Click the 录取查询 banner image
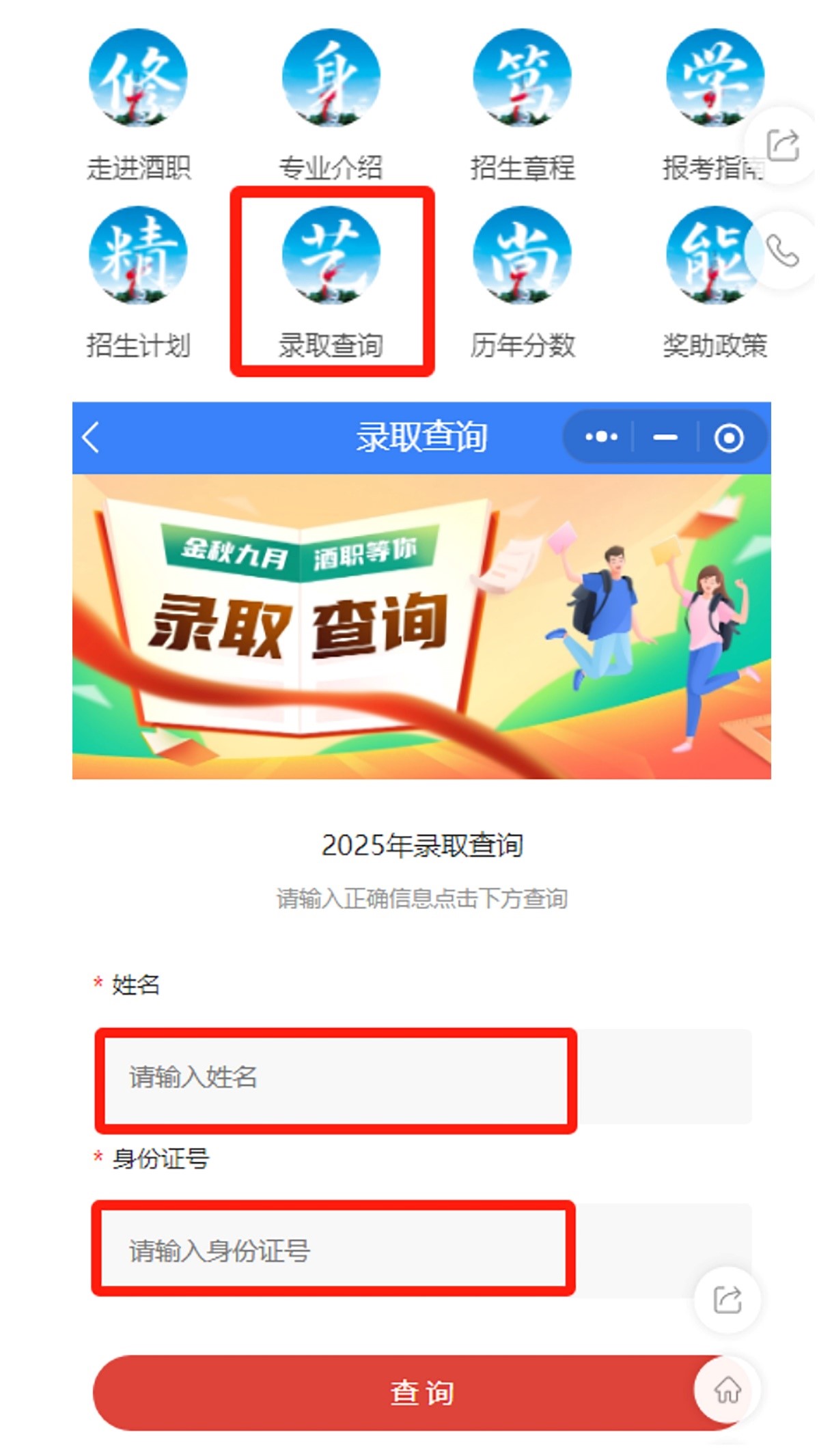Image resolution: width=832 pixels, height=1456 pixels. pos(421,626)
